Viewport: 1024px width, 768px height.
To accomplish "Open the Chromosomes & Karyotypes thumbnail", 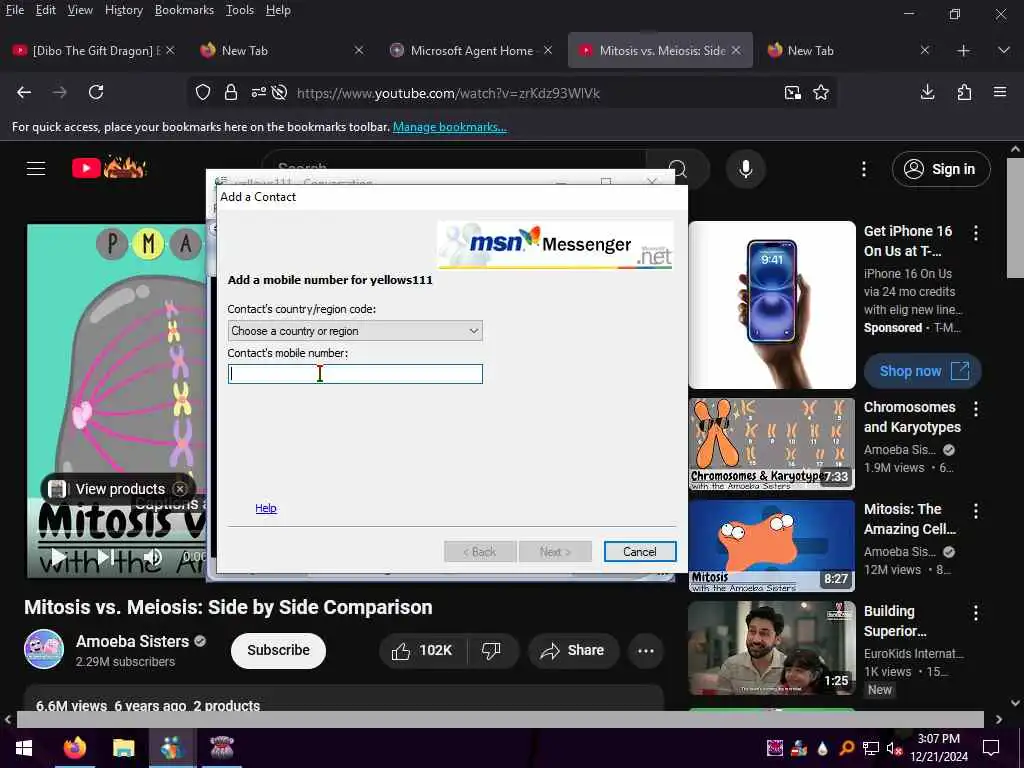I will click(771, 444).
